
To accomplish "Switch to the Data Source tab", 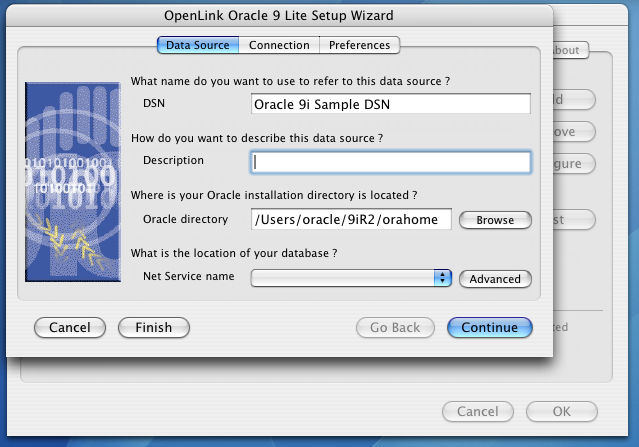I will coord(198,45).
